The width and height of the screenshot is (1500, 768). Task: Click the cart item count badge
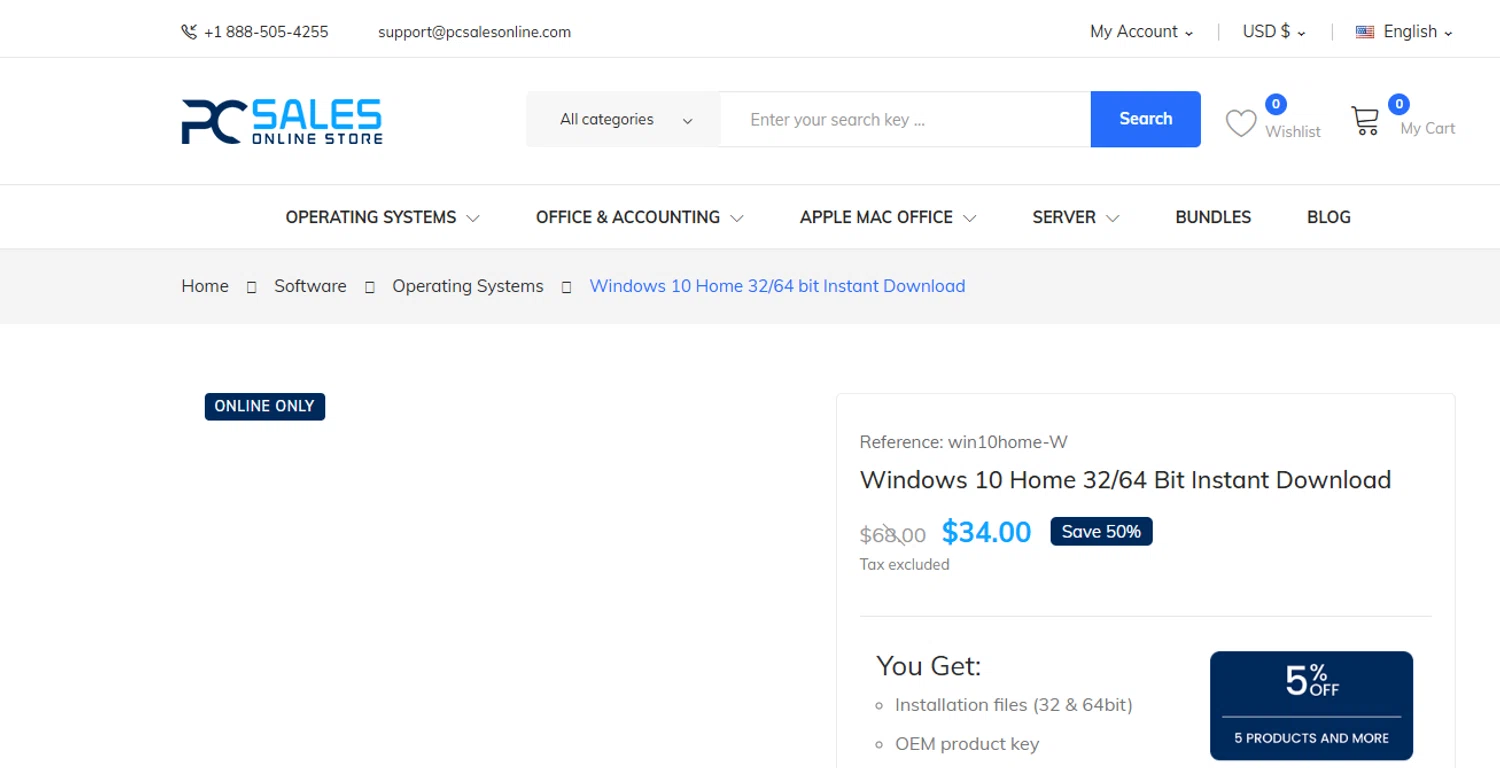(x=1399, y=104)
